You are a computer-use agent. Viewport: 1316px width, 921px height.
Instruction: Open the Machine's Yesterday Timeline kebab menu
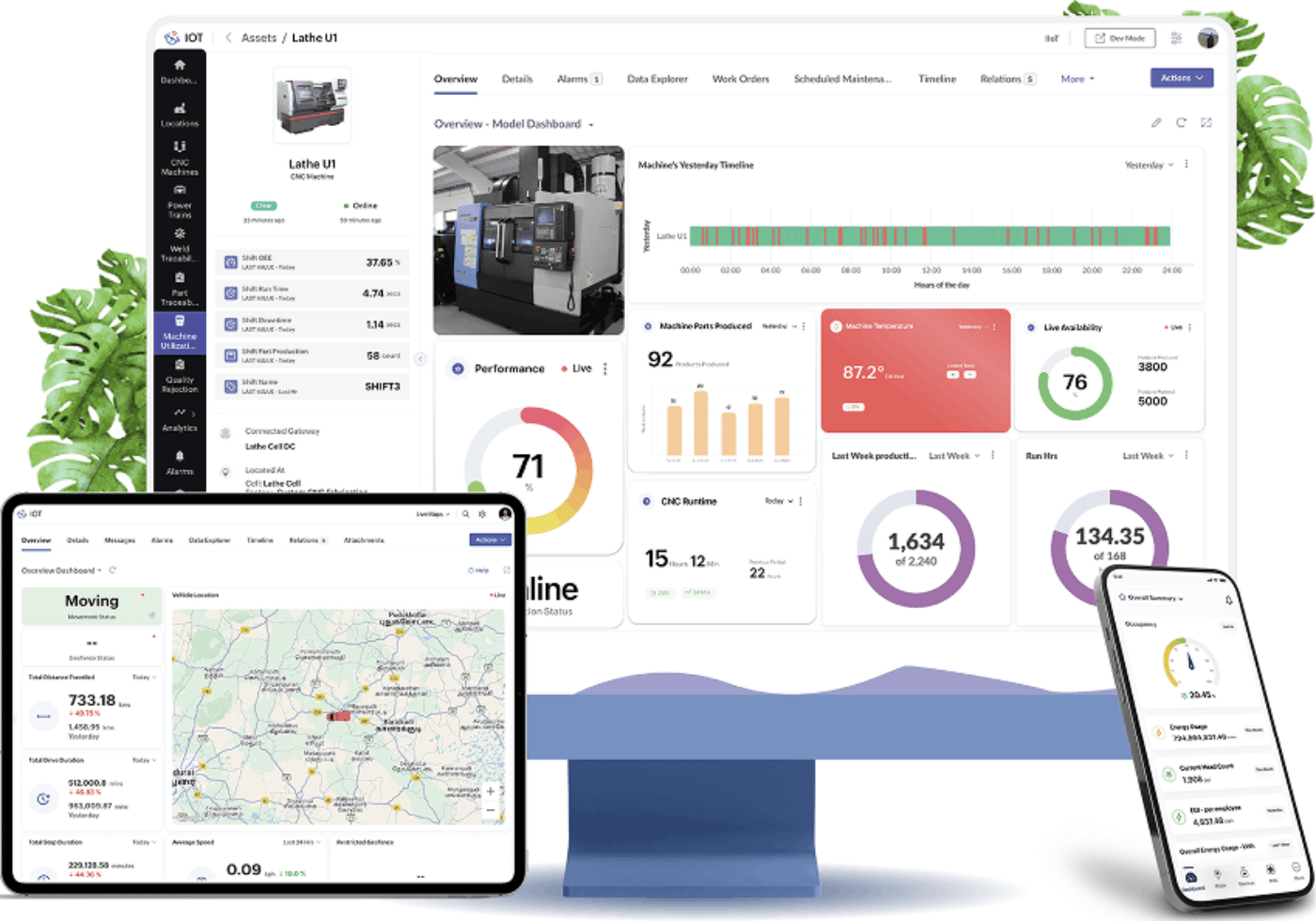(x=1187, y=164)
